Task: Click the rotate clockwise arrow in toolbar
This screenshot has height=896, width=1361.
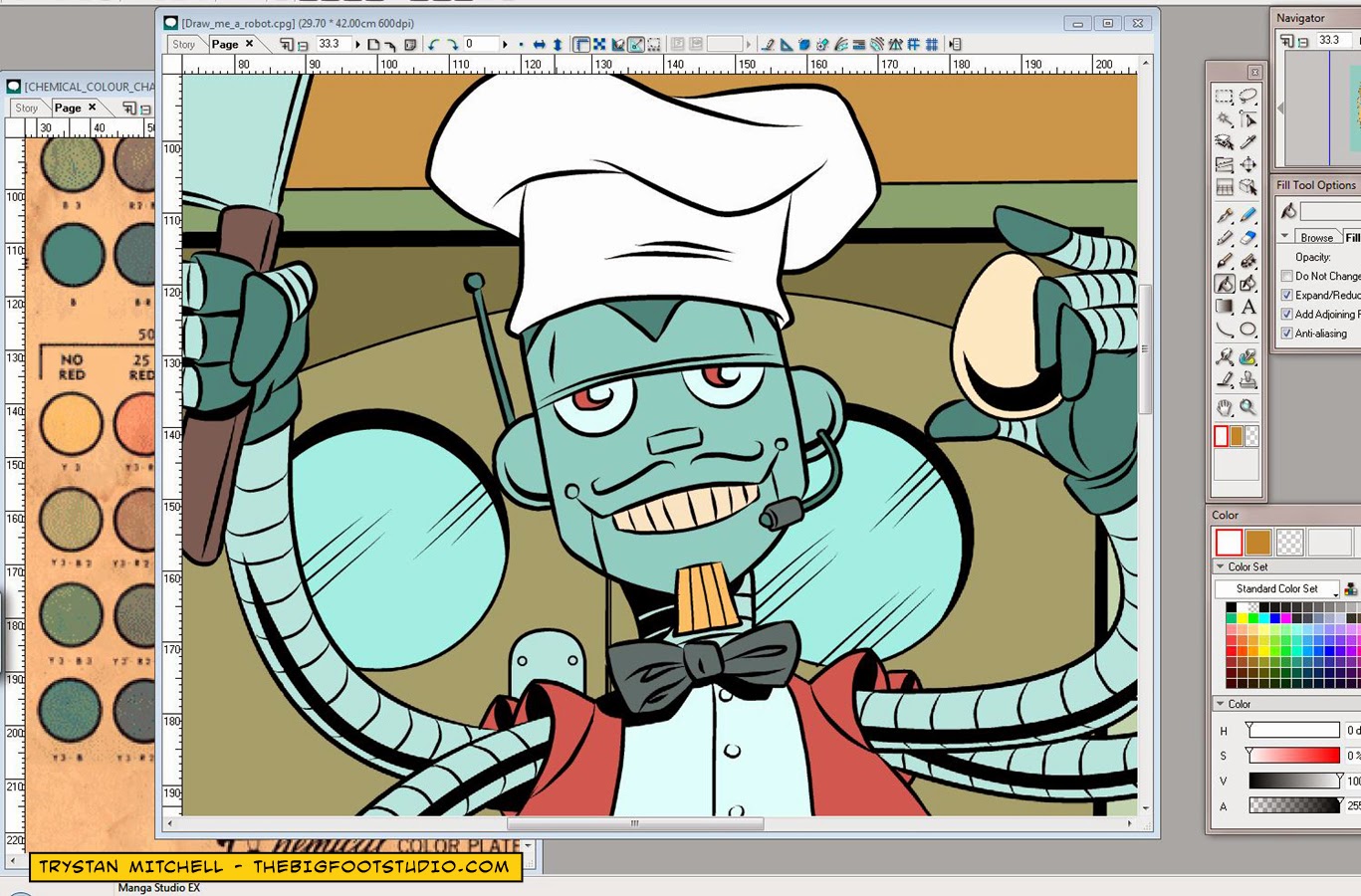Action: coord(452,44)
